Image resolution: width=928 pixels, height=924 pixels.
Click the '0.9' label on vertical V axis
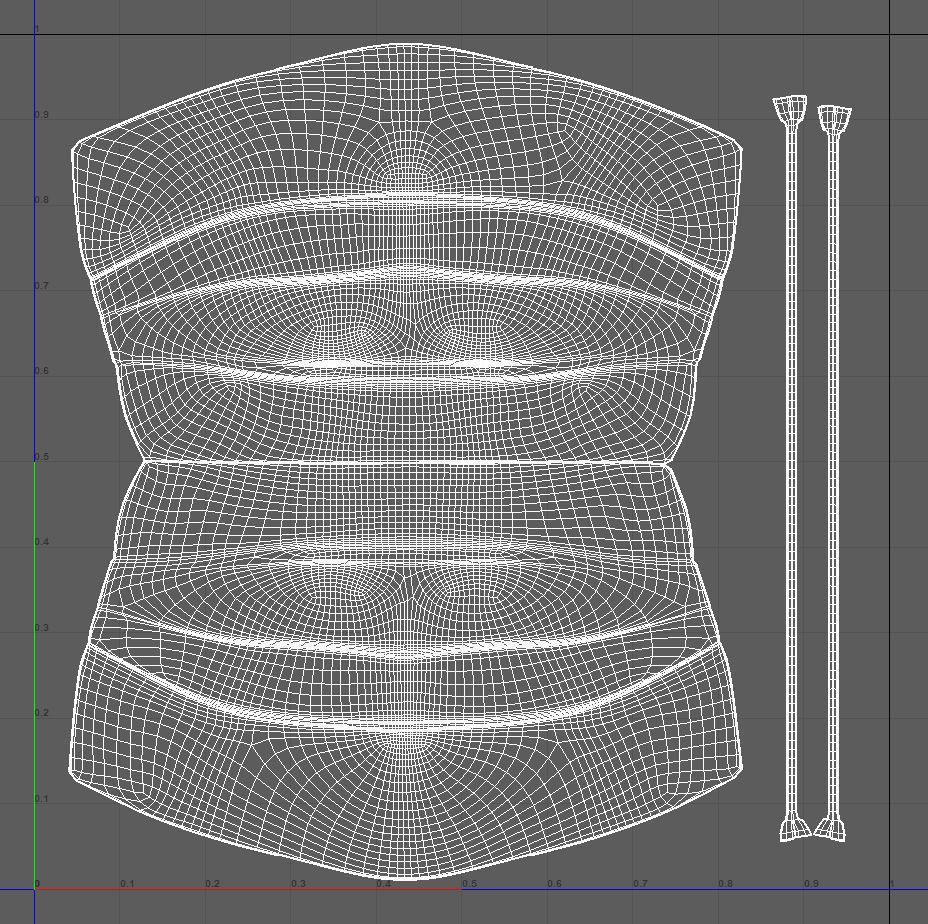[41, 115]
